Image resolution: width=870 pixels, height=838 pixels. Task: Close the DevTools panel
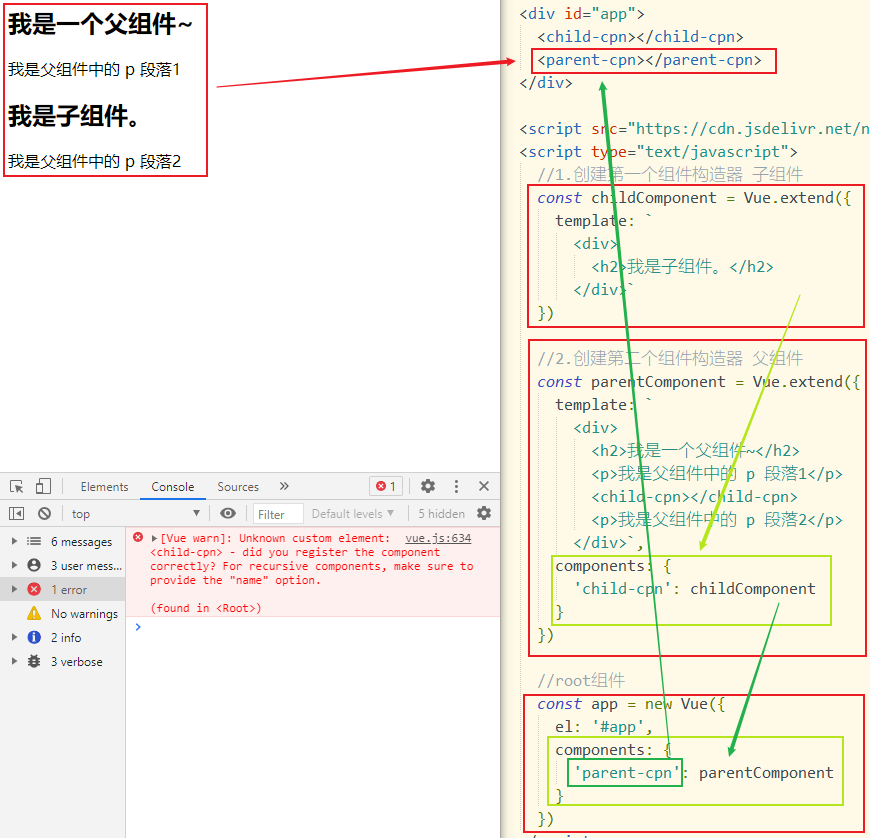pyautogui.click(x=484, y=486)
